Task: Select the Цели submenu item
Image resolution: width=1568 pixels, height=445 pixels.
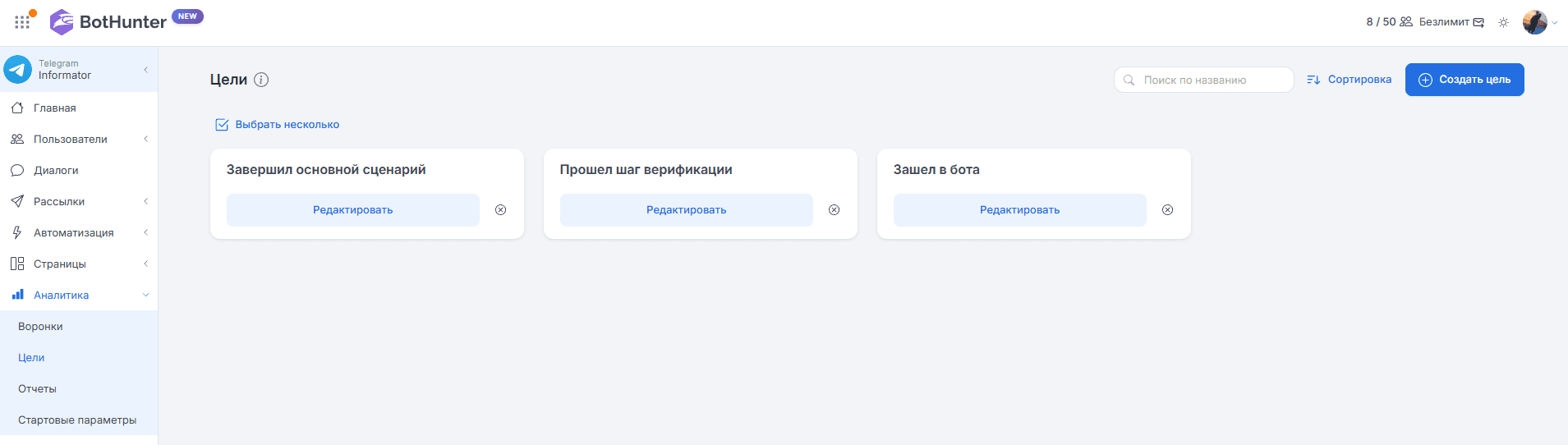Action: pyautogui.click(x=79, y=357)
